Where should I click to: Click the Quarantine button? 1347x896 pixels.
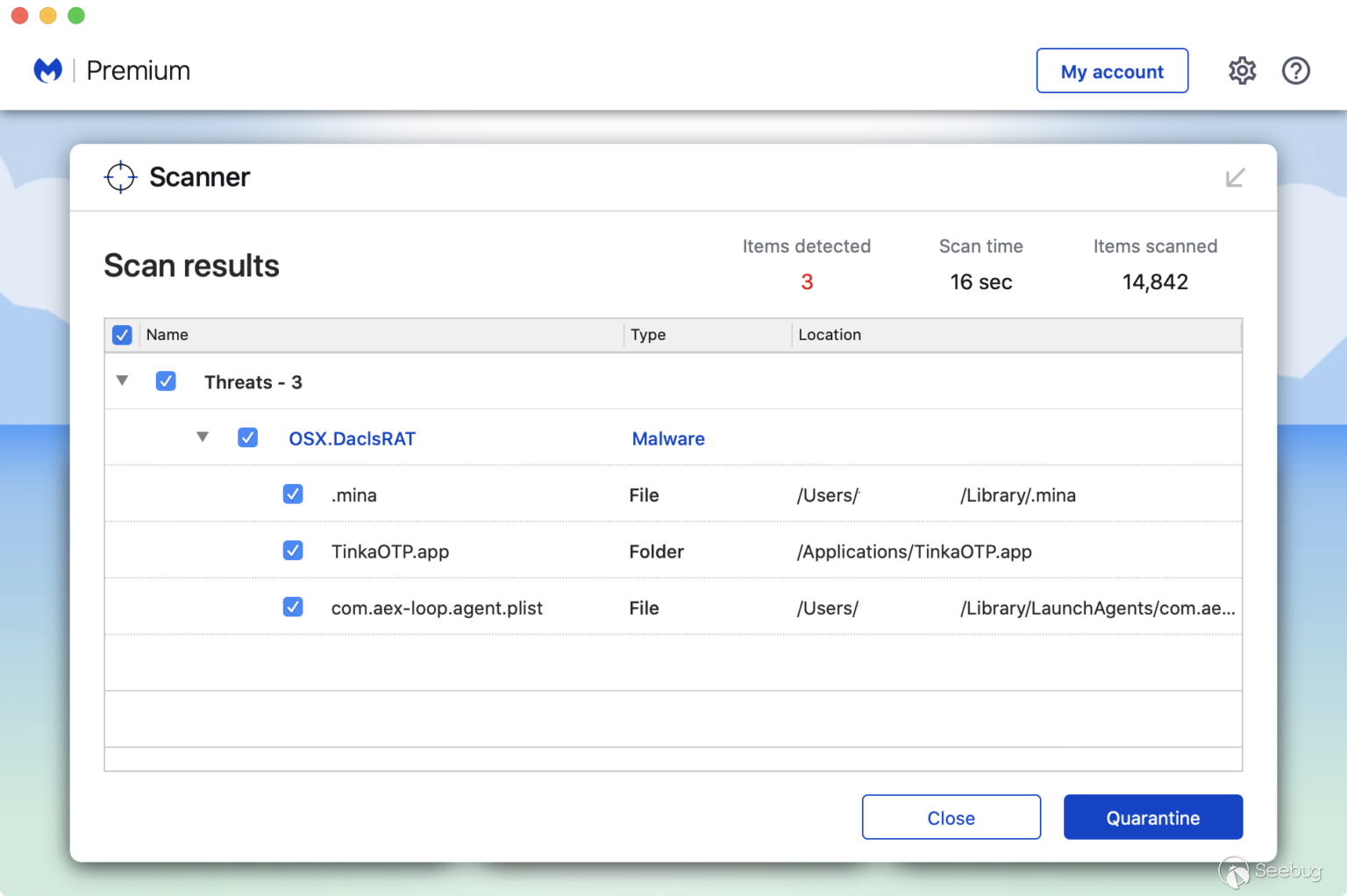(x=1152, y=817)
